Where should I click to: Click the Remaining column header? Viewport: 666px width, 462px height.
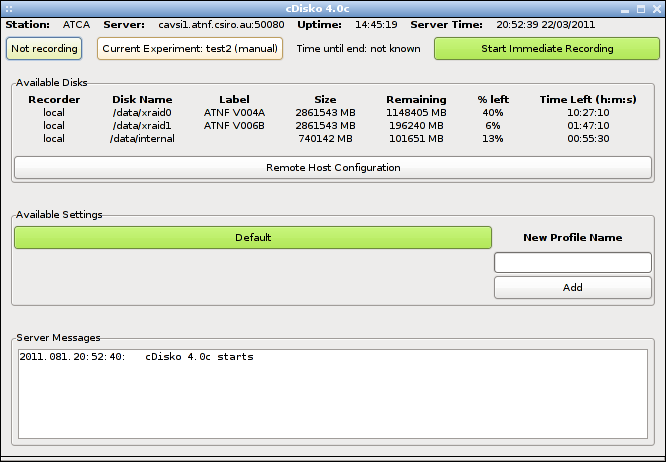[416, 99]
